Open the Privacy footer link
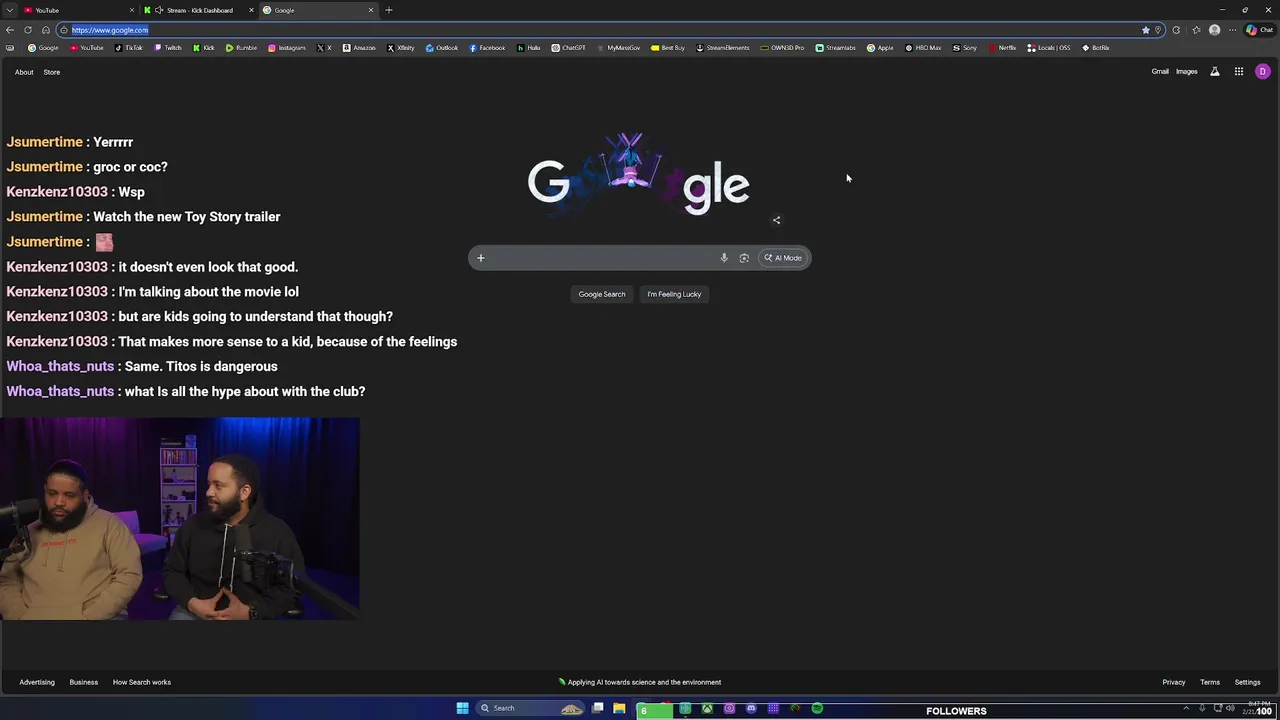The height and width of the screenshot is (720, 1280). pyautogui.click(x=1174, y=682)
